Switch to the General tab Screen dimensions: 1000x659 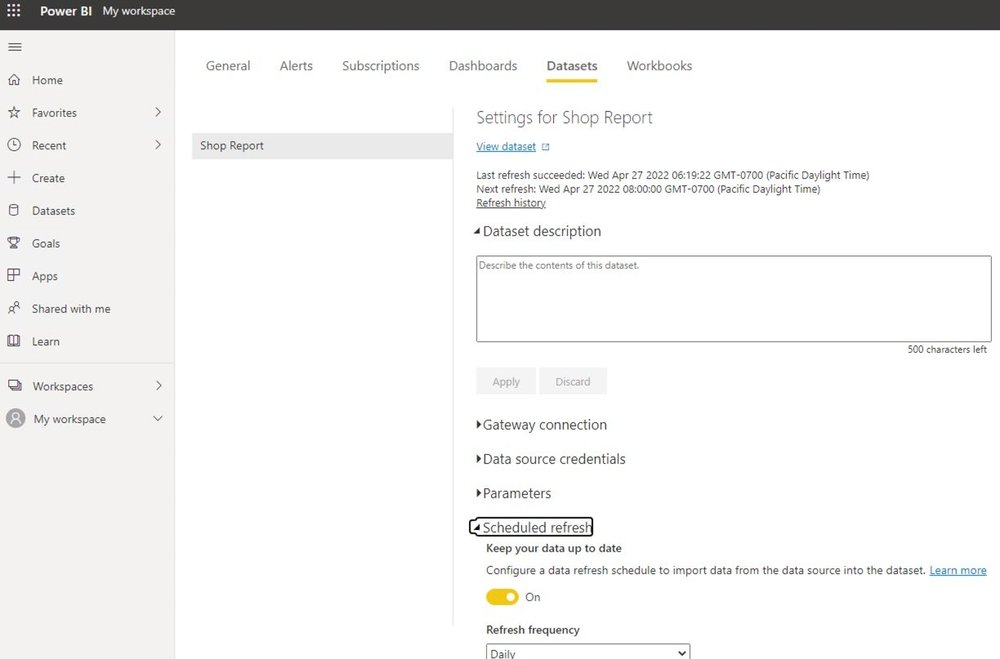click(x=228, y=66)
